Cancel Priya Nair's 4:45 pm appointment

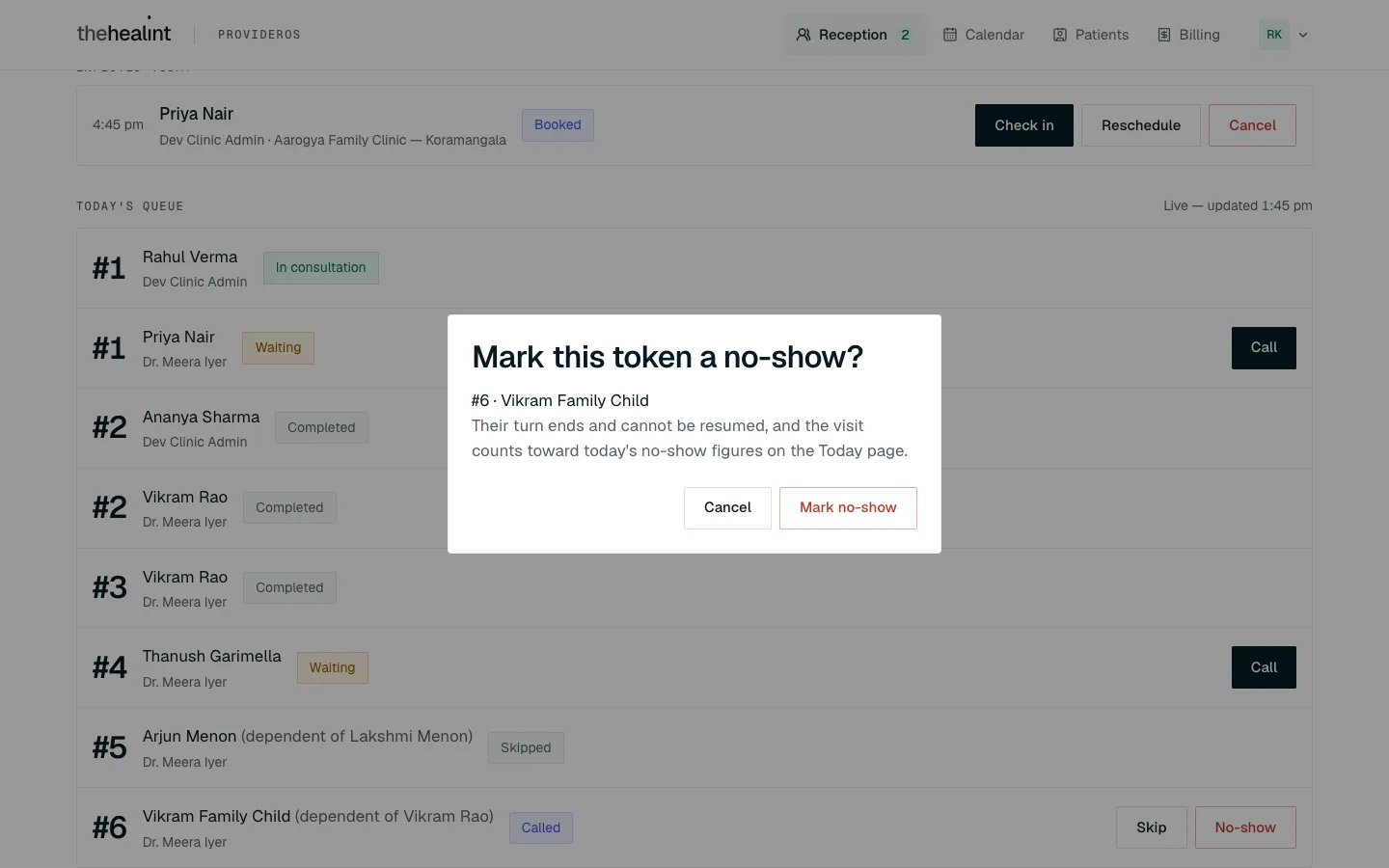(1252, 125)
